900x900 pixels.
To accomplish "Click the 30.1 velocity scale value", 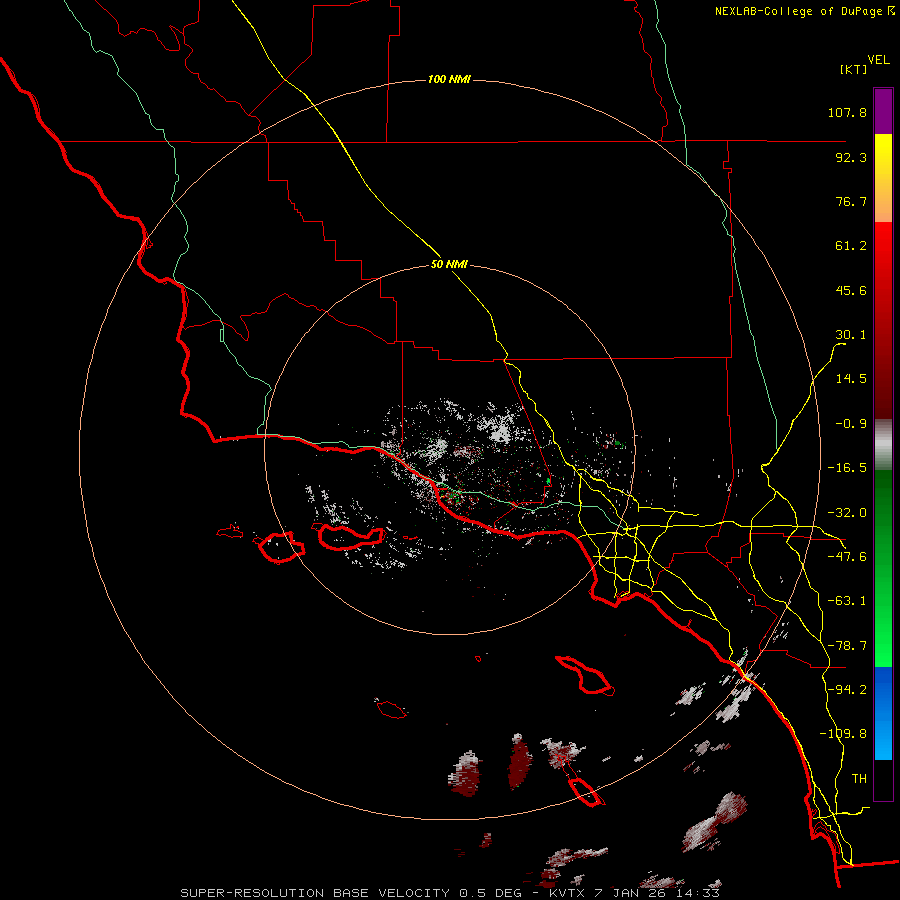I will [851, 335].
